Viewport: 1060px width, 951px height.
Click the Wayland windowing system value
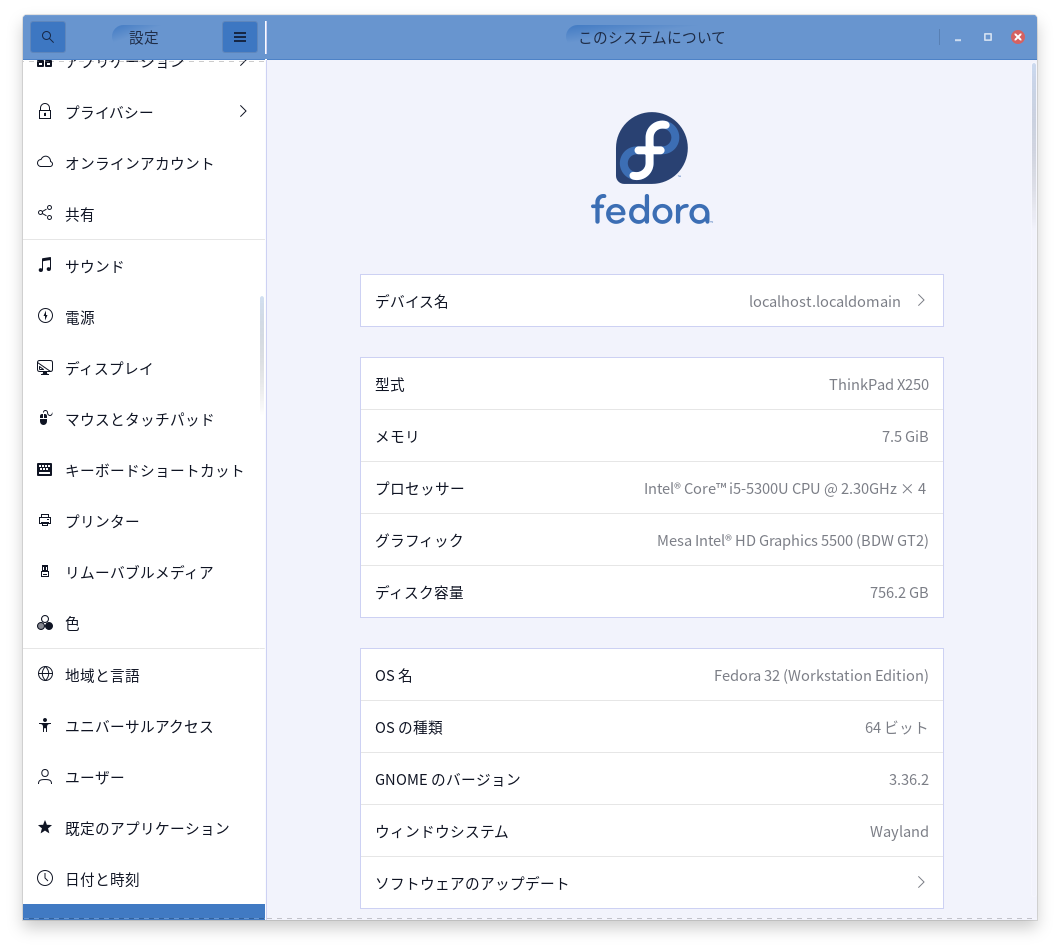pos(898,831)
